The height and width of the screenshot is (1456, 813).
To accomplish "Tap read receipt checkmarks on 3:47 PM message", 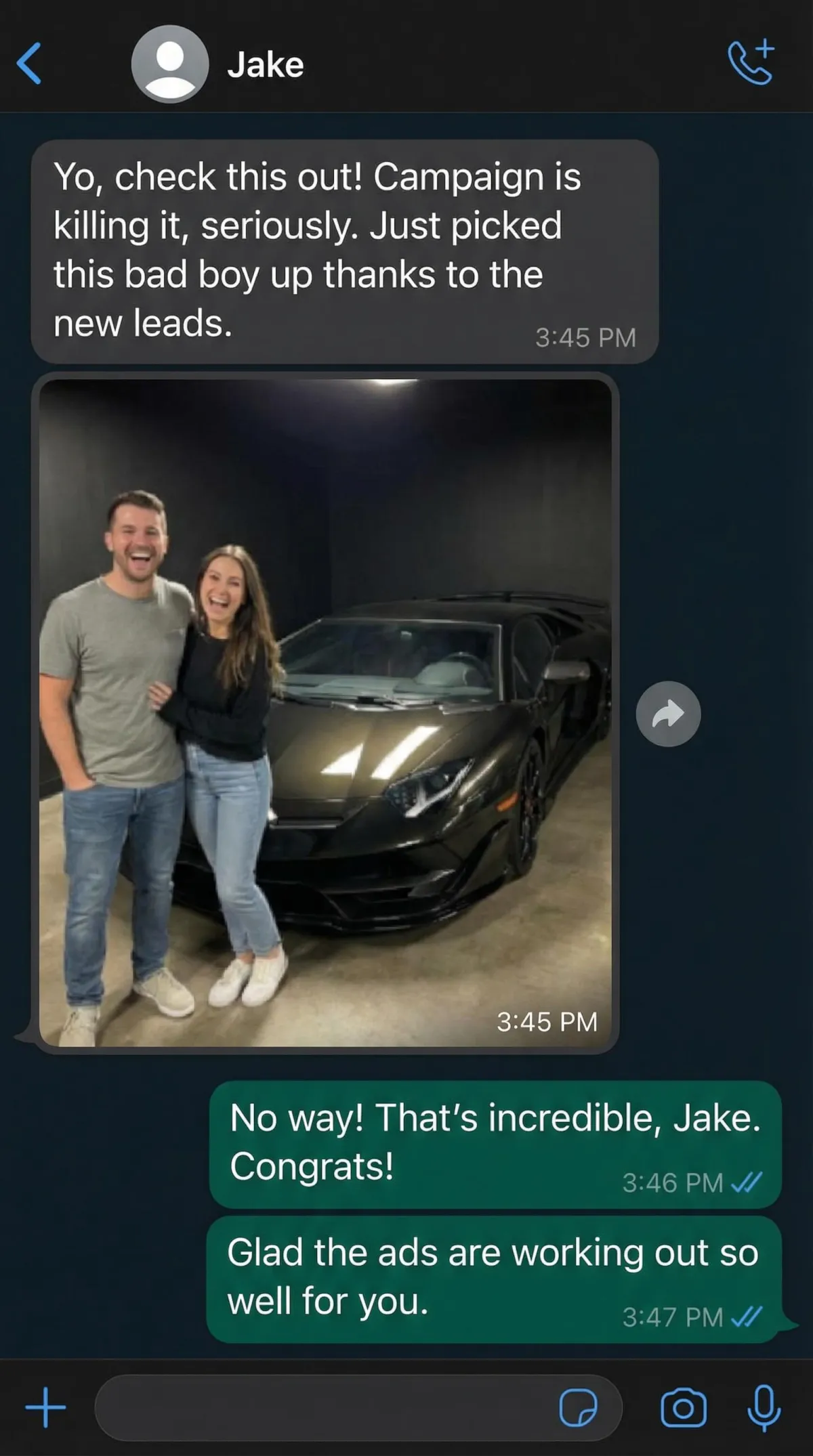I will (x=747, y=1316).
